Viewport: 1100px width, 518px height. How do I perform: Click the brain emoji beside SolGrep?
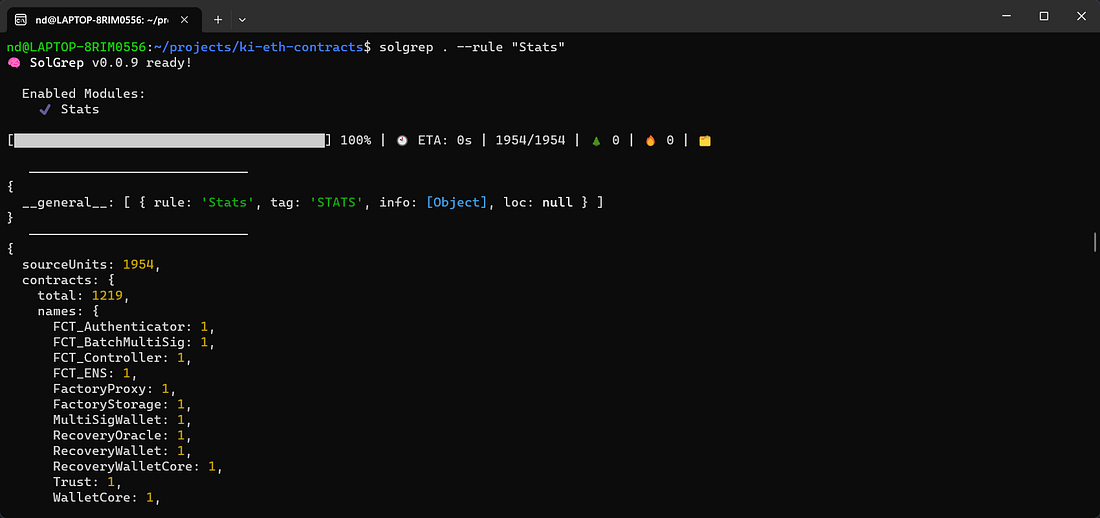pos(14,63)
